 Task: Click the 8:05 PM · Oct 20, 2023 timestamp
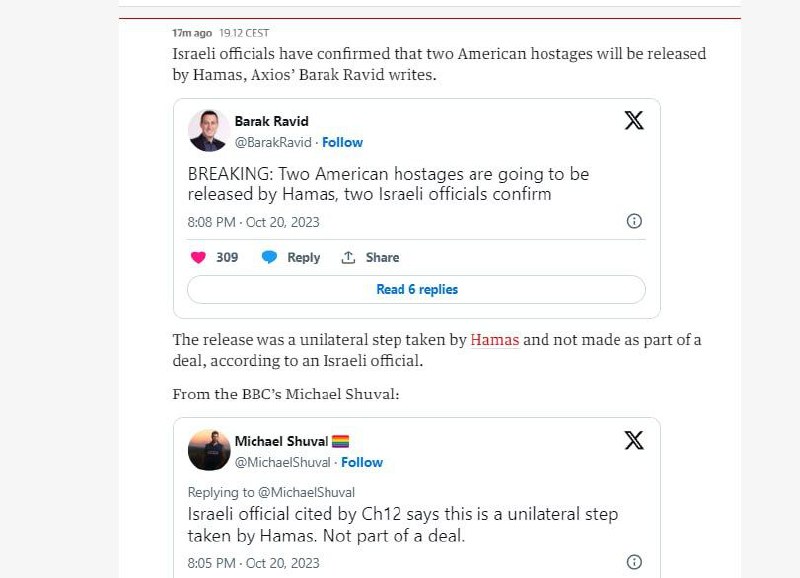[x=253, y=563]
